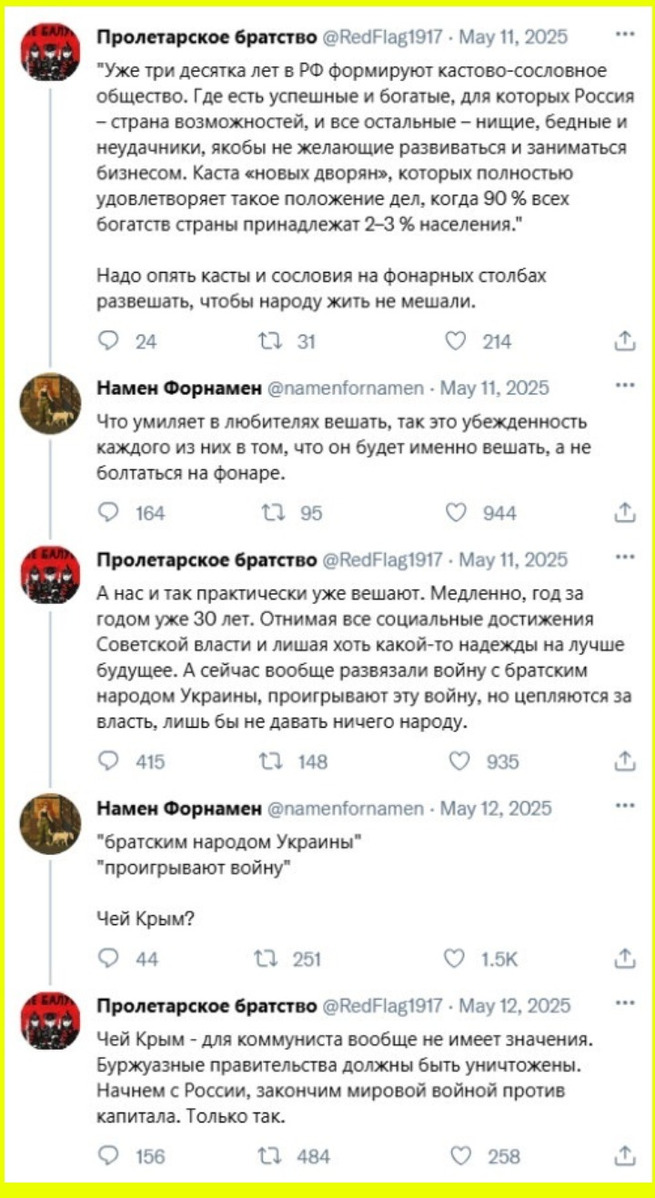
Task: Open Намен Форнамен avatar on the second tweet
Action: (50, 403)
